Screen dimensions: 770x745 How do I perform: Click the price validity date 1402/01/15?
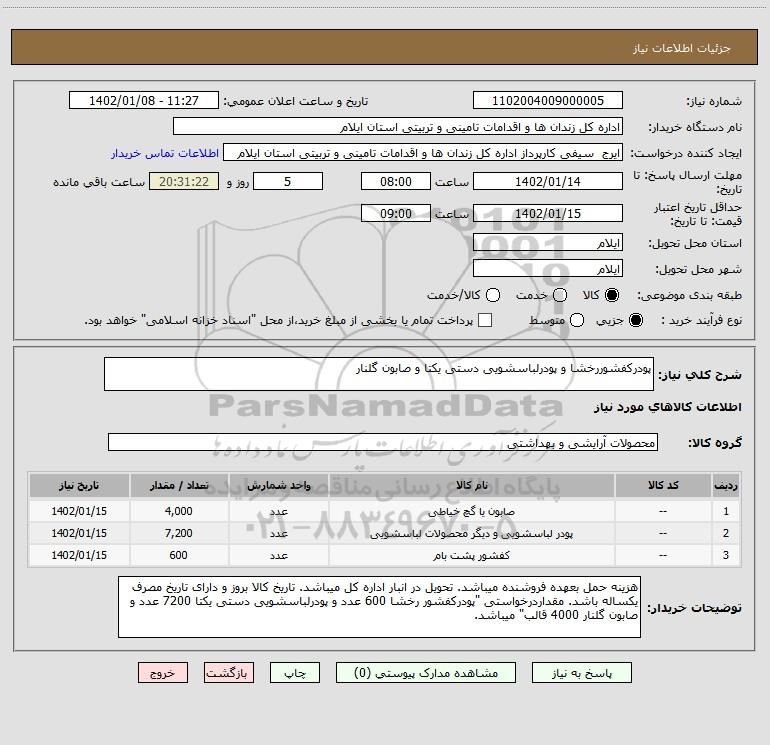coord(548,213)
